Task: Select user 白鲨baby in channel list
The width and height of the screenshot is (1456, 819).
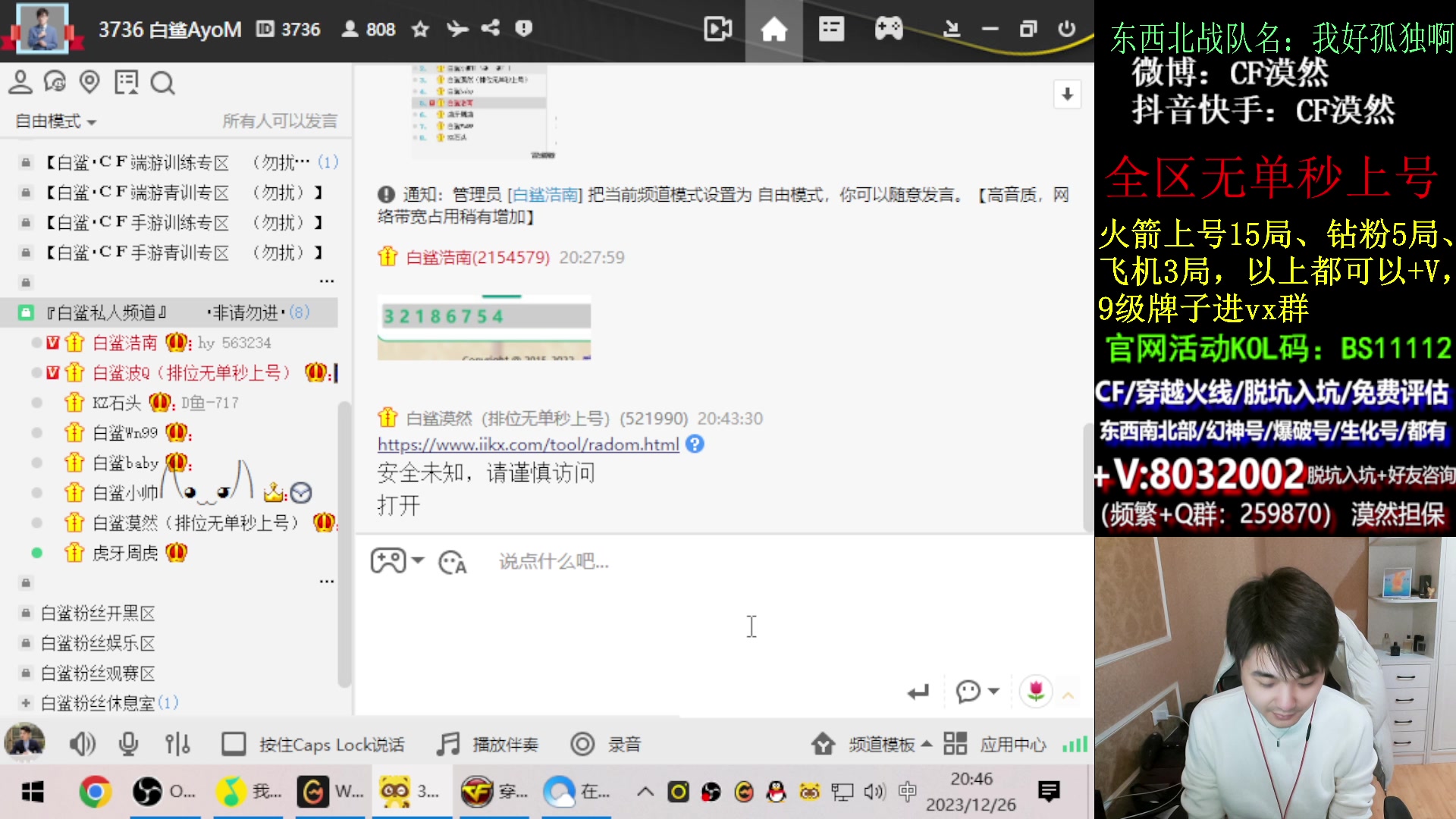Action: 125,463
